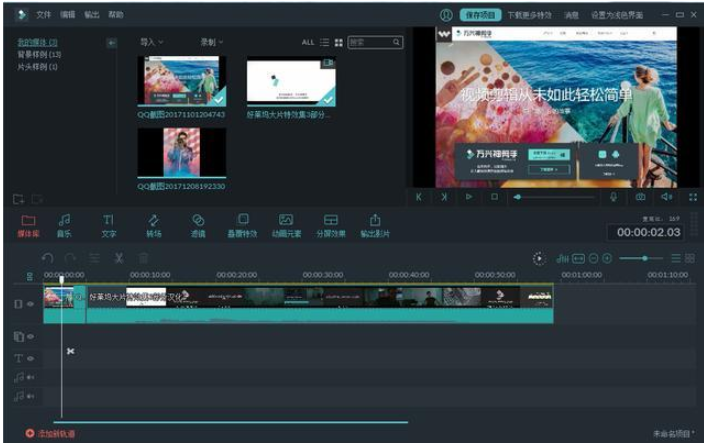Viewport: 704px width, 443px height.
Task: Mute the first audio track
Action: pyautogui.click(x=30, y=377)
